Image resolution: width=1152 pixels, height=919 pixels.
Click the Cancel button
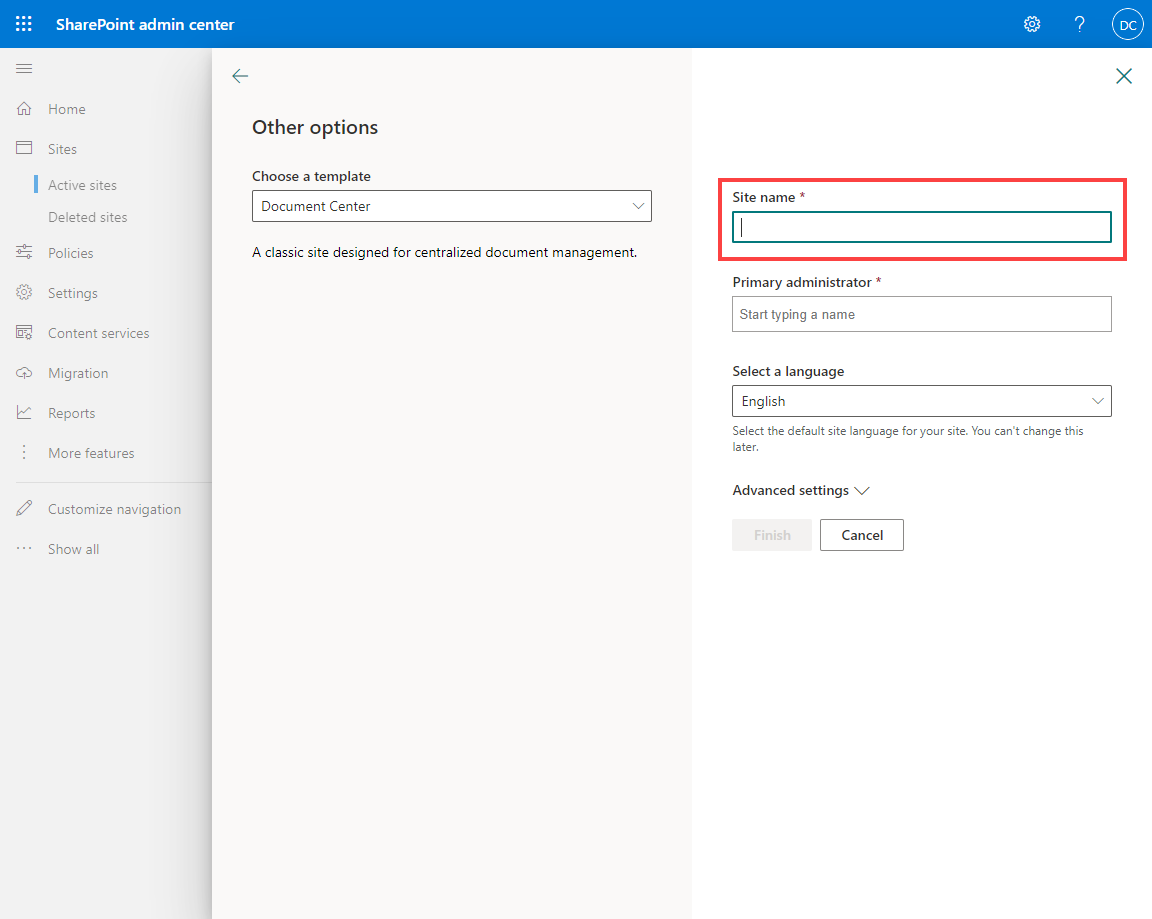862,535
